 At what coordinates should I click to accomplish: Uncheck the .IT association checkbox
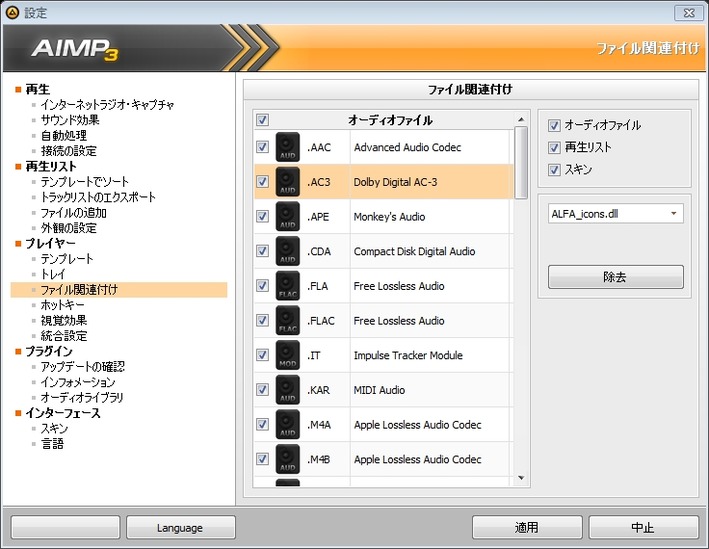(x=263, y=355)
